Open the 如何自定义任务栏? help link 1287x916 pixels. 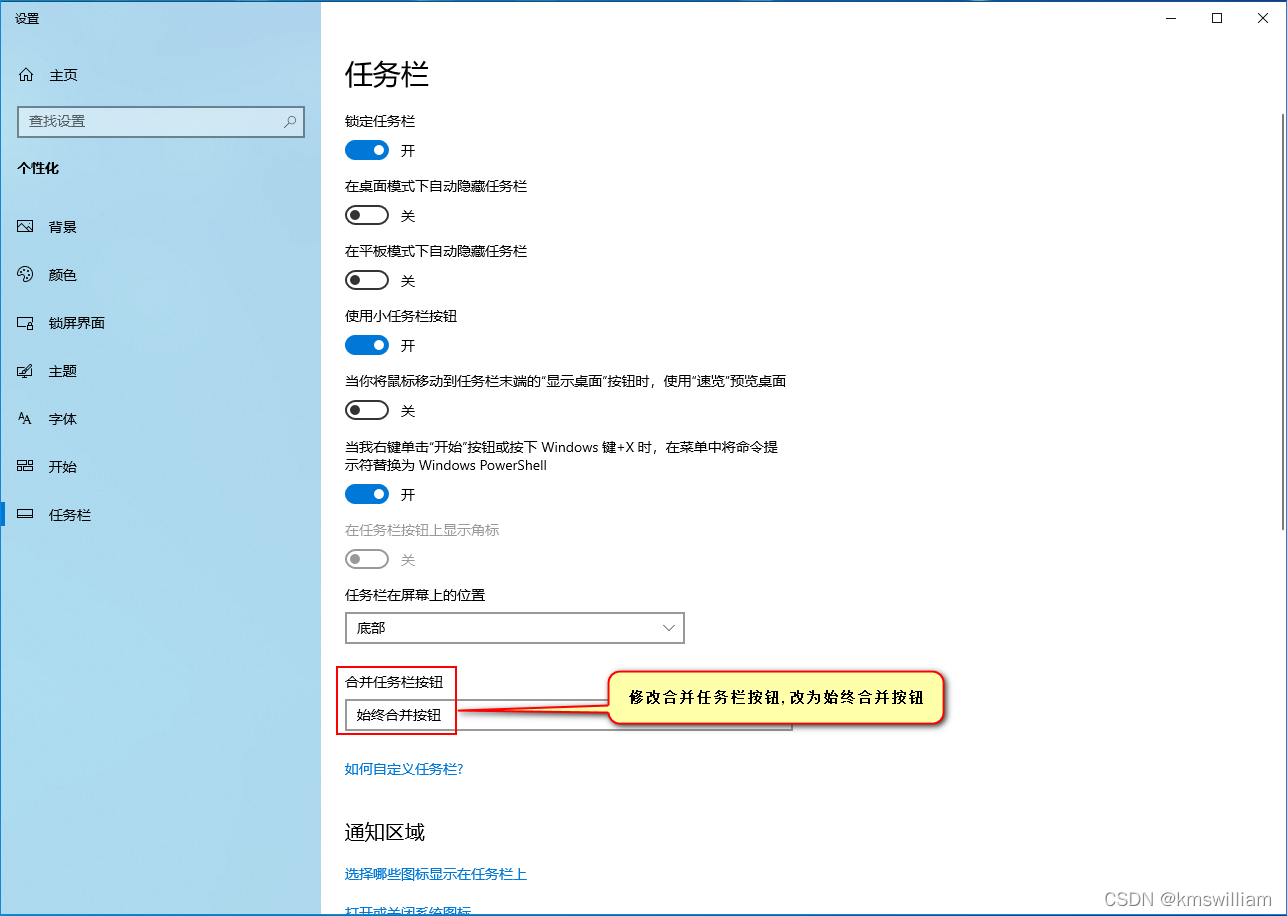pyautogui.click(x=404, y=769)
